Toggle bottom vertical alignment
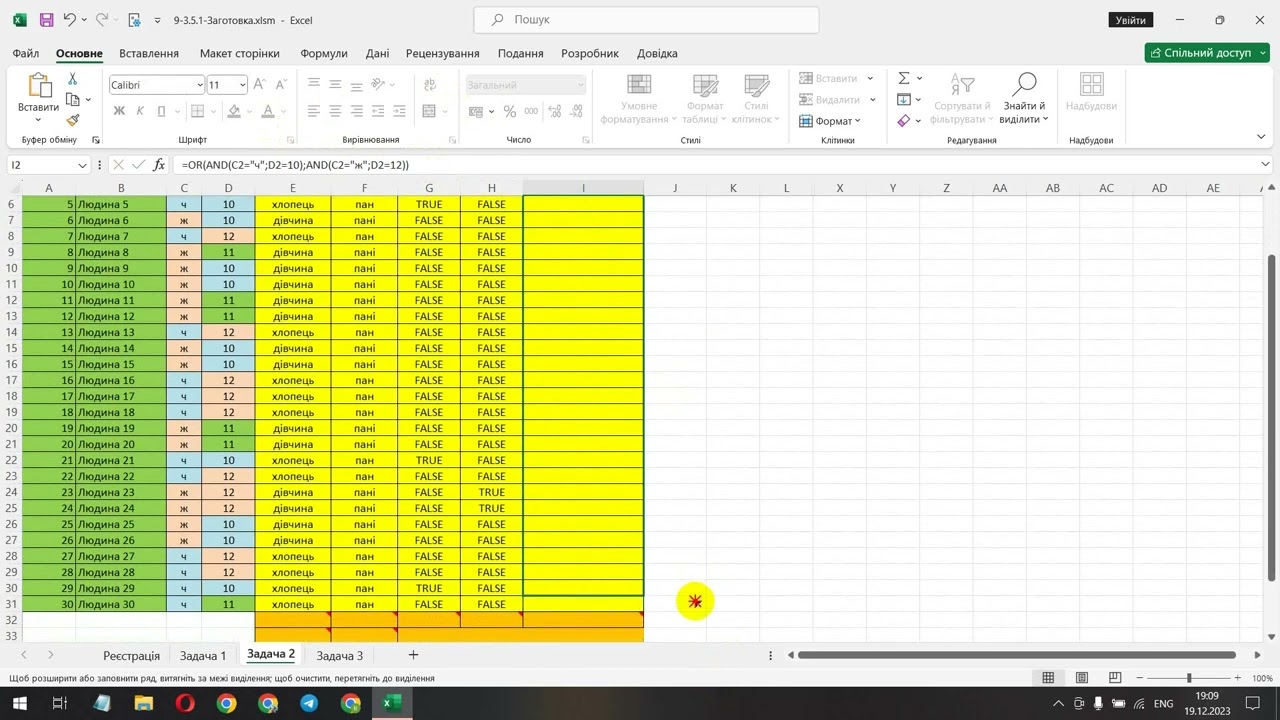Screen dimensions: 1280x720 coord(355,85)
